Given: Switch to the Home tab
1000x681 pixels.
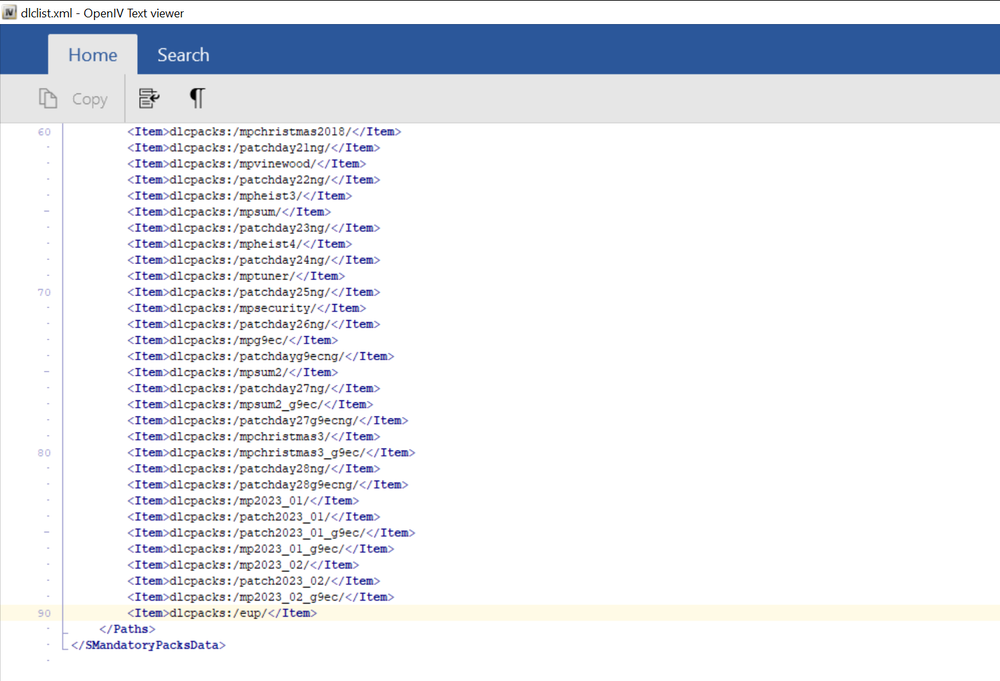Looking at the screenshot, I should point(92,54).
